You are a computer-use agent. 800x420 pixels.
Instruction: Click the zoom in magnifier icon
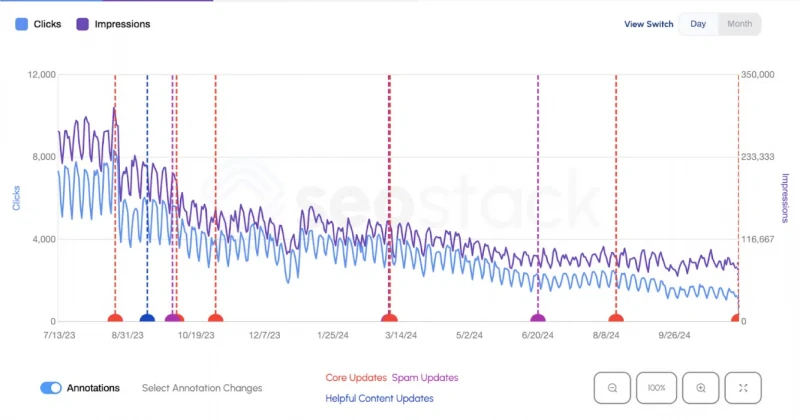click(x=701, y=388)
